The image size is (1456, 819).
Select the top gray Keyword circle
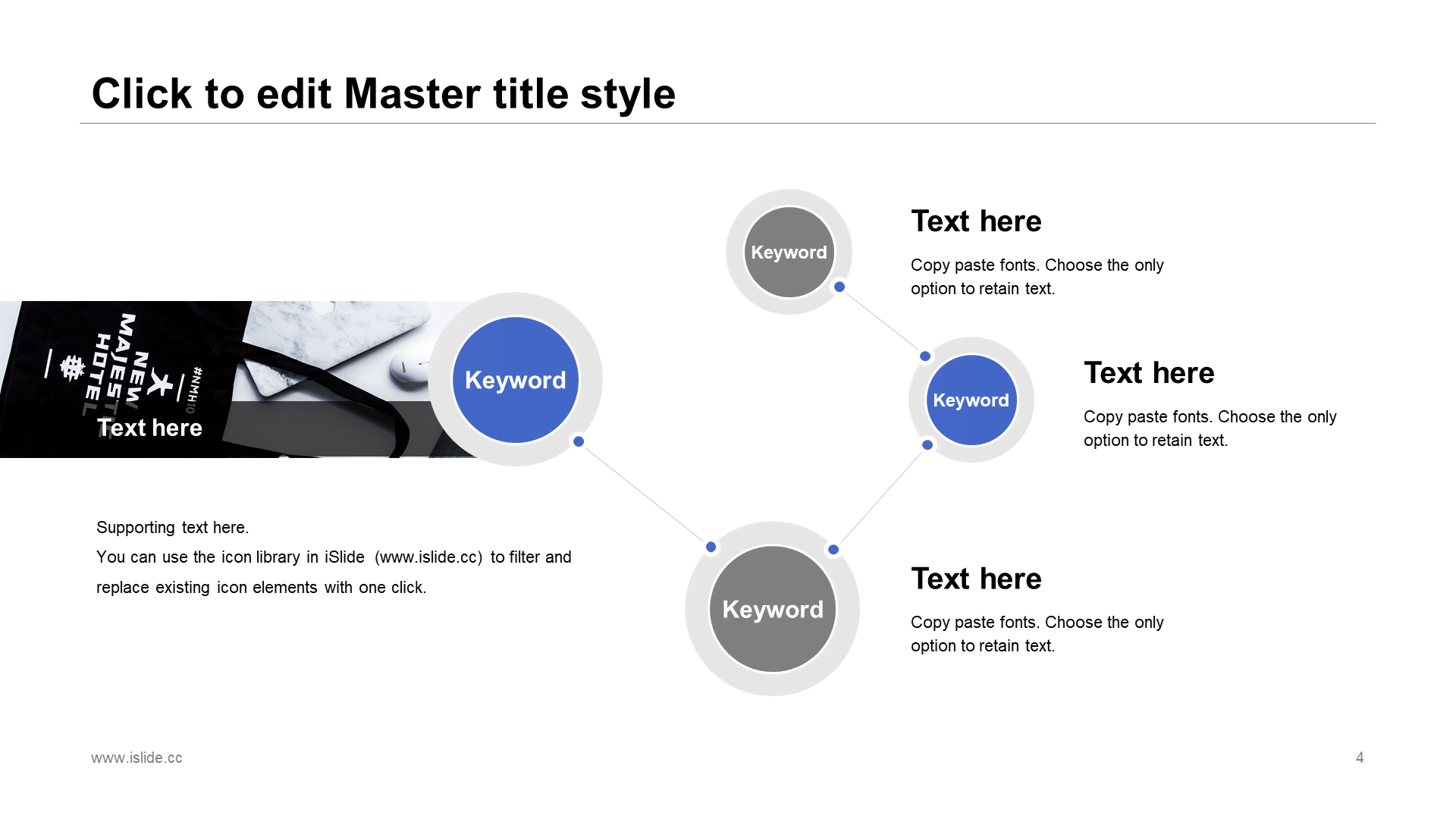pos(789,253)
